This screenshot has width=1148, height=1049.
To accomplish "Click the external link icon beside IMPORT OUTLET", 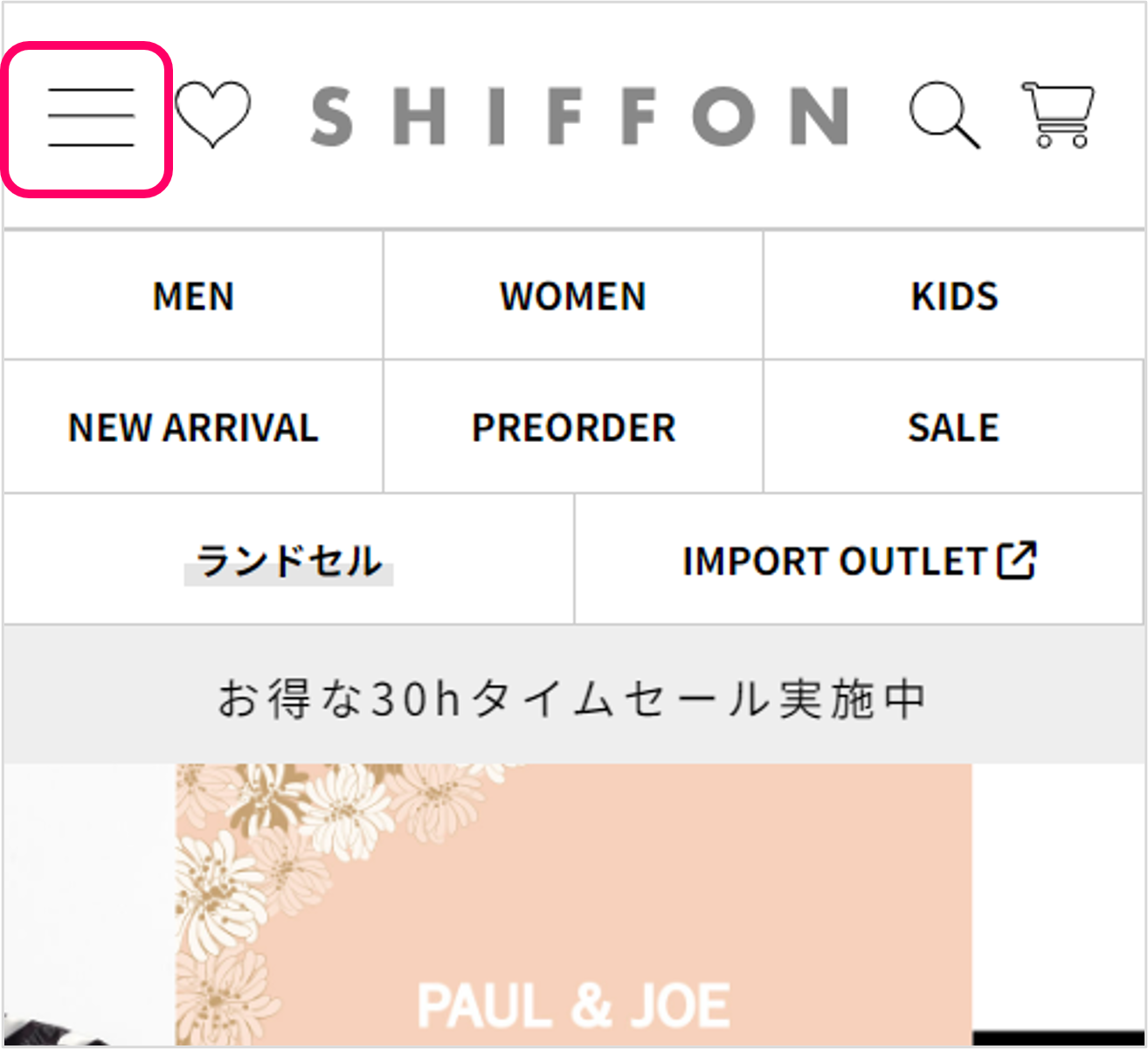I will click(x=1017, y=560).
